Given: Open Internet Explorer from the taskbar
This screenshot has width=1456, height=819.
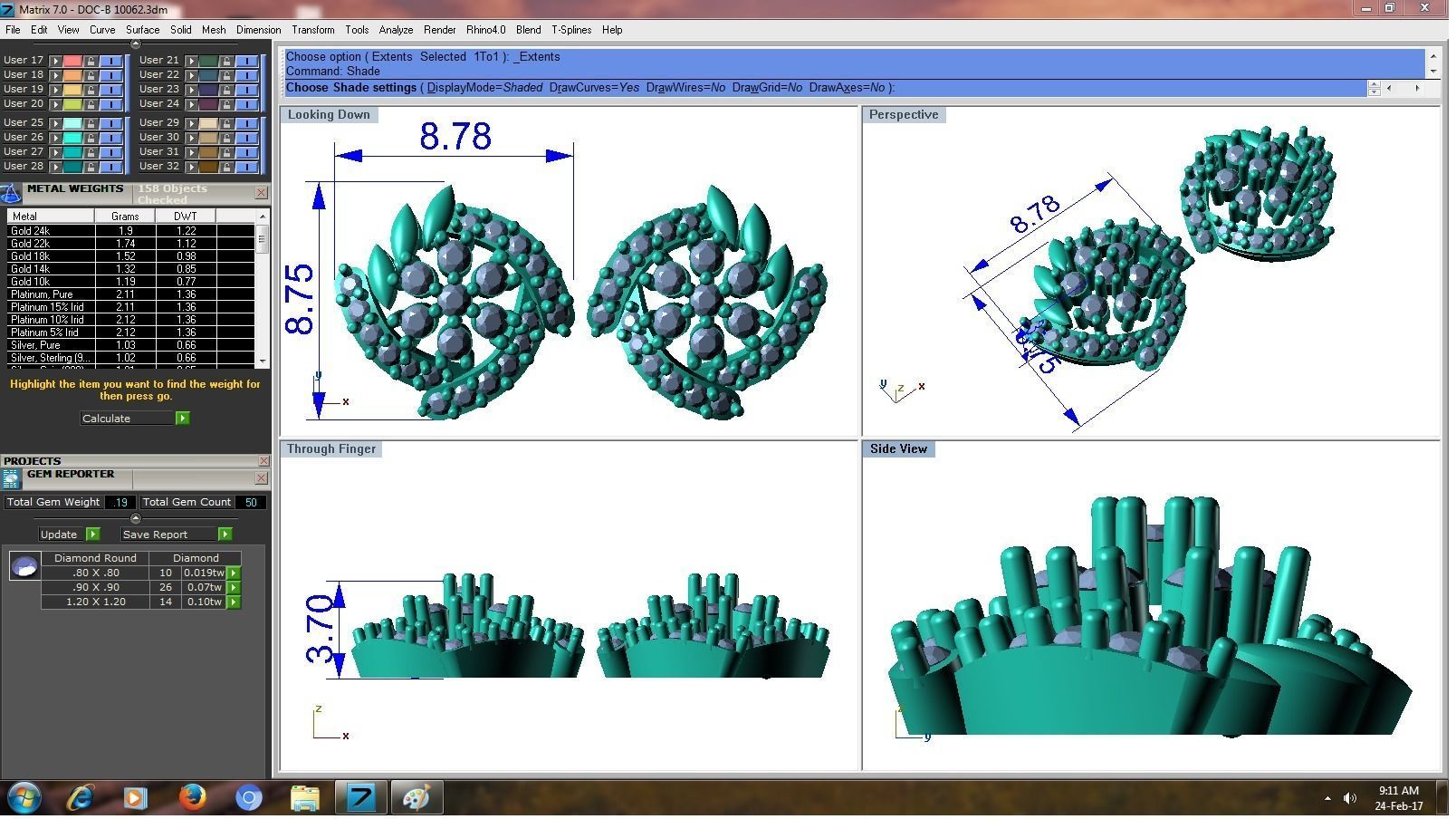Looking at the screenshot, I should click(81, 800).
